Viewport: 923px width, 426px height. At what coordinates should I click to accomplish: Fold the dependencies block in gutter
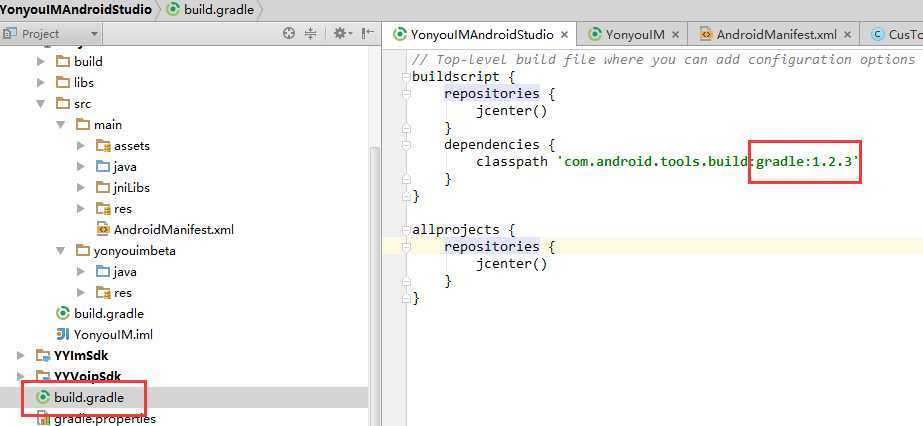click(x=406, y=145)
